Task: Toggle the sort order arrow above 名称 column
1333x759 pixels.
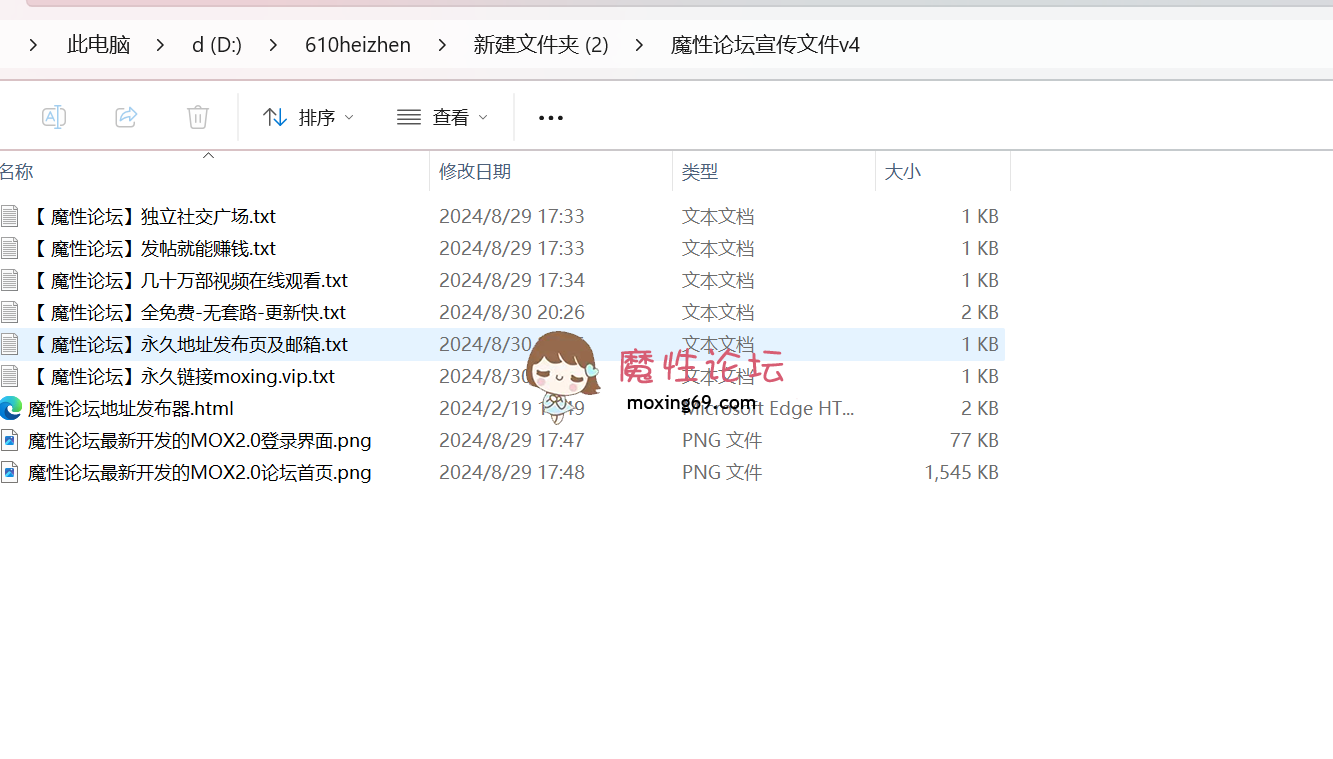Action: [x=208, y=156]
